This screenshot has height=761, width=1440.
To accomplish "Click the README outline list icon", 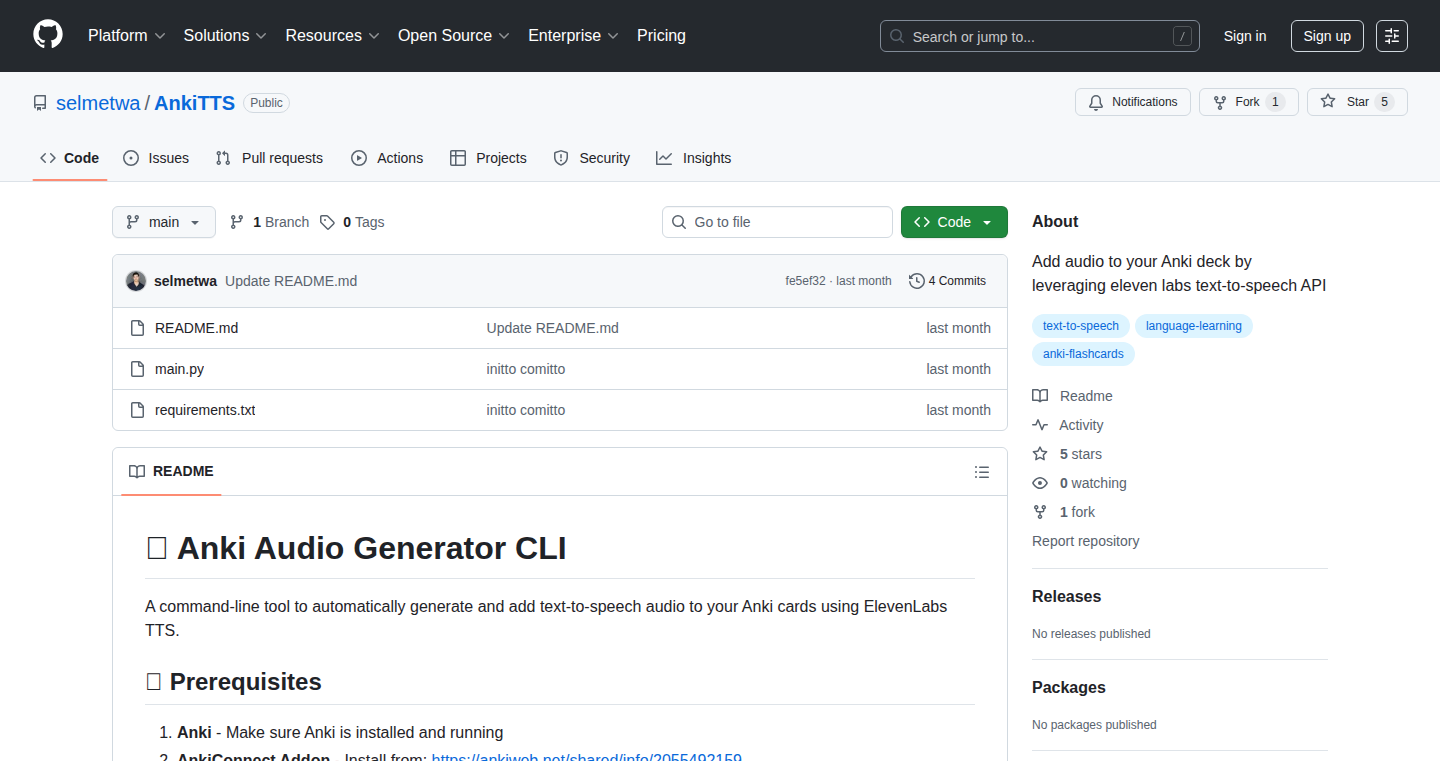I will (x=982, y=472).
